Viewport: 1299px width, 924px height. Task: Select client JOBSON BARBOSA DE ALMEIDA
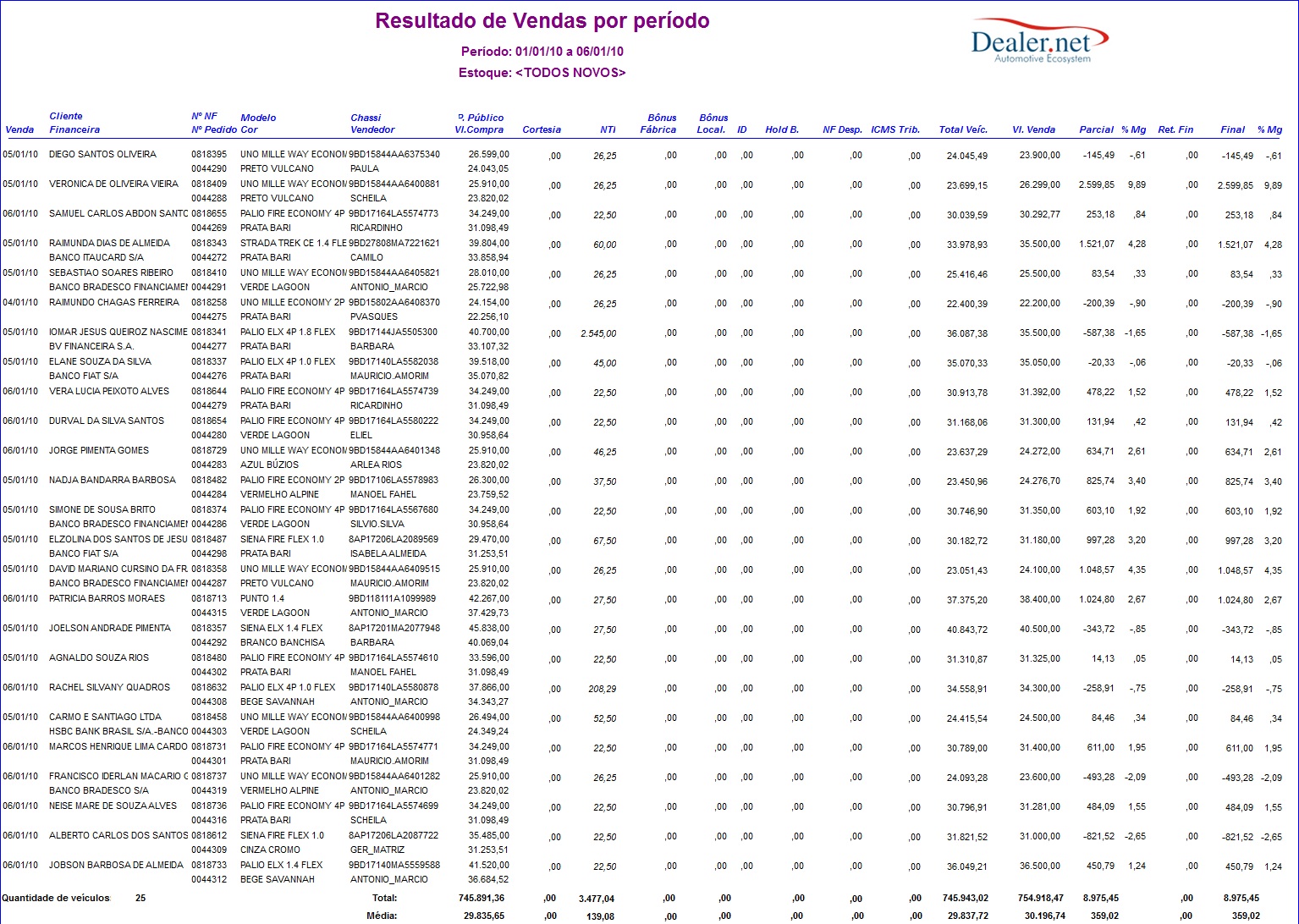116,866
